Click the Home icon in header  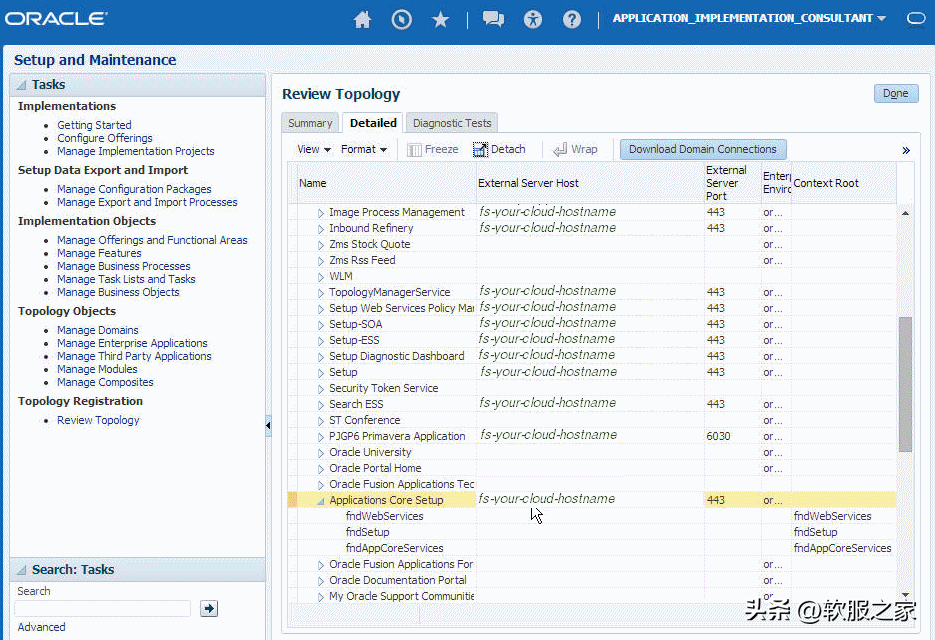(x=362, y=20)
